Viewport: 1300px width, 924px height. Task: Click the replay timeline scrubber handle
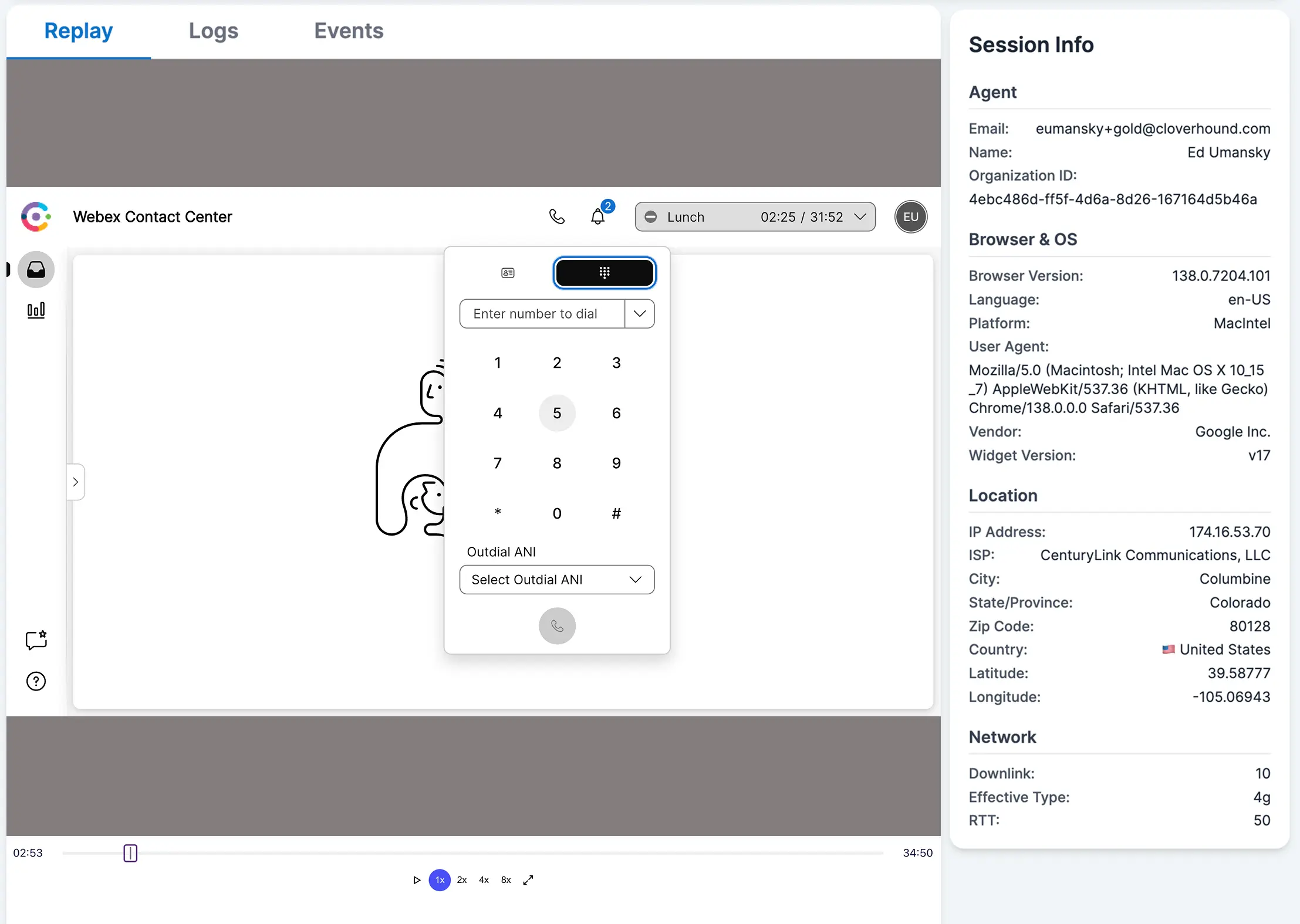[x=130, y=853]
